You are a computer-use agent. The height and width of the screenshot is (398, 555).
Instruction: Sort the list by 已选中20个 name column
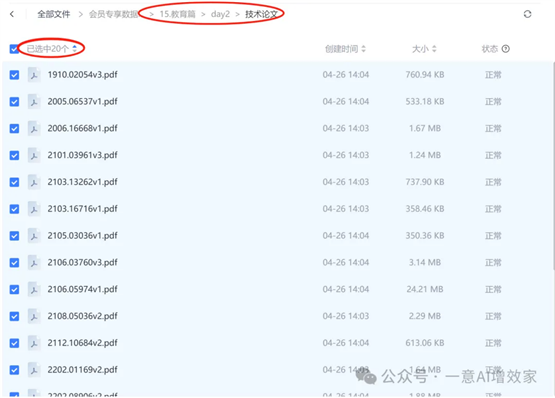pos(52,49)
